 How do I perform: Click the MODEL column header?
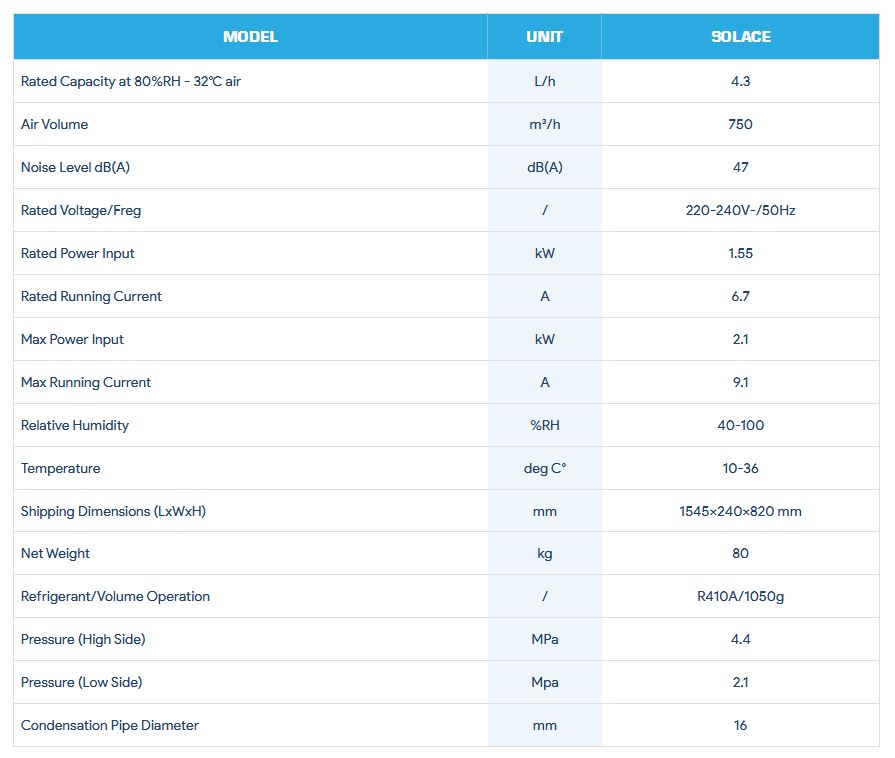pyautogui.click(x=250, y=37)
